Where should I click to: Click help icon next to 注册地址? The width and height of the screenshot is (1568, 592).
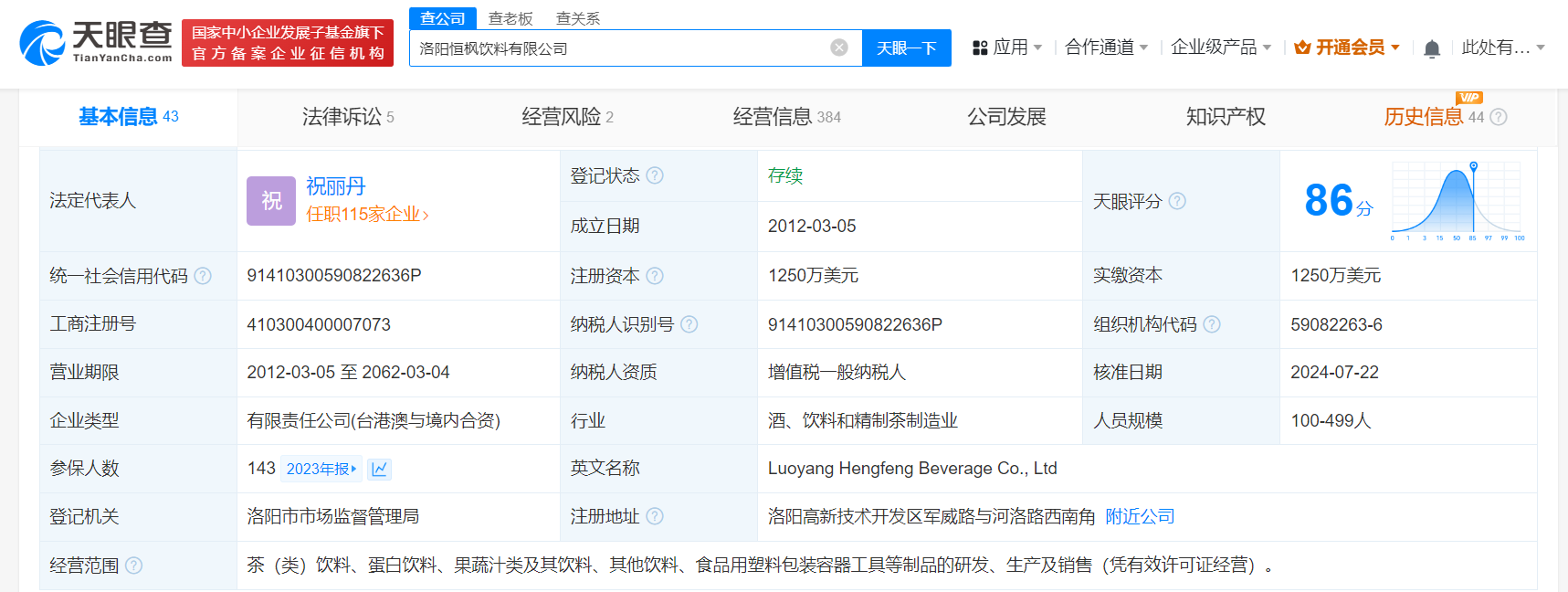coord(655,516)
